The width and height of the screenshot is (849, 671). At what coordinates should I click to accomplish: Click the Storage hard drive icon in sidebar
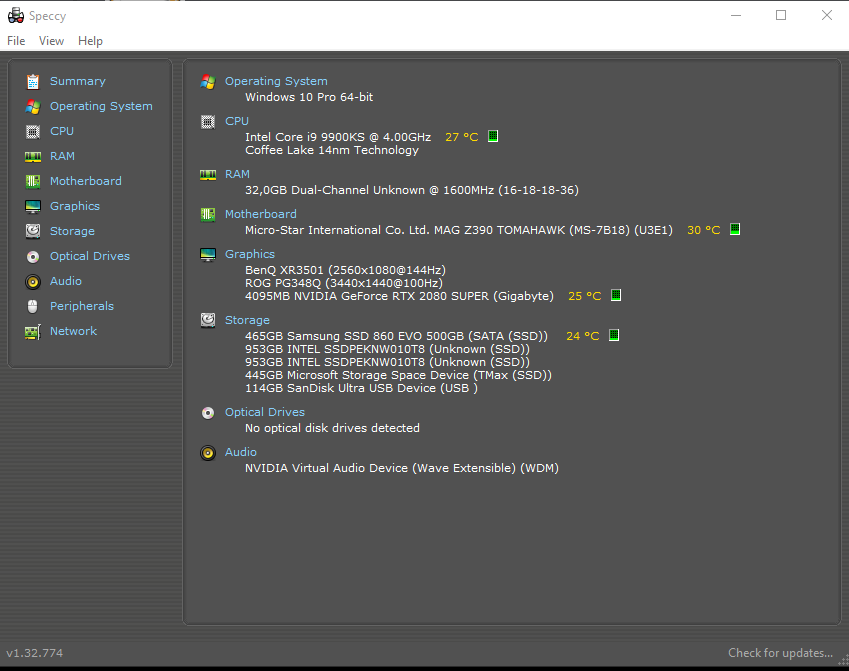pos(33,231)
